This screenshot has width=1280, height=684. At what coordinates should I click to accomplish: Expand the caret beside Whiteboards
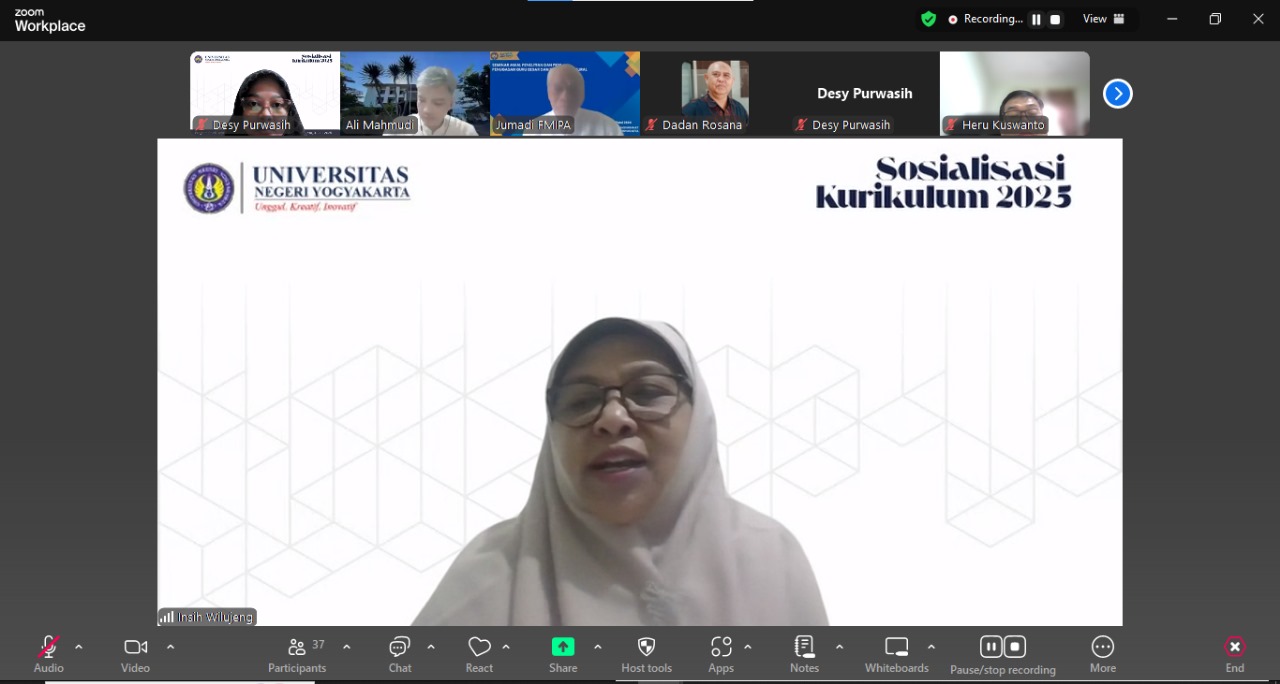pos(931,647)
